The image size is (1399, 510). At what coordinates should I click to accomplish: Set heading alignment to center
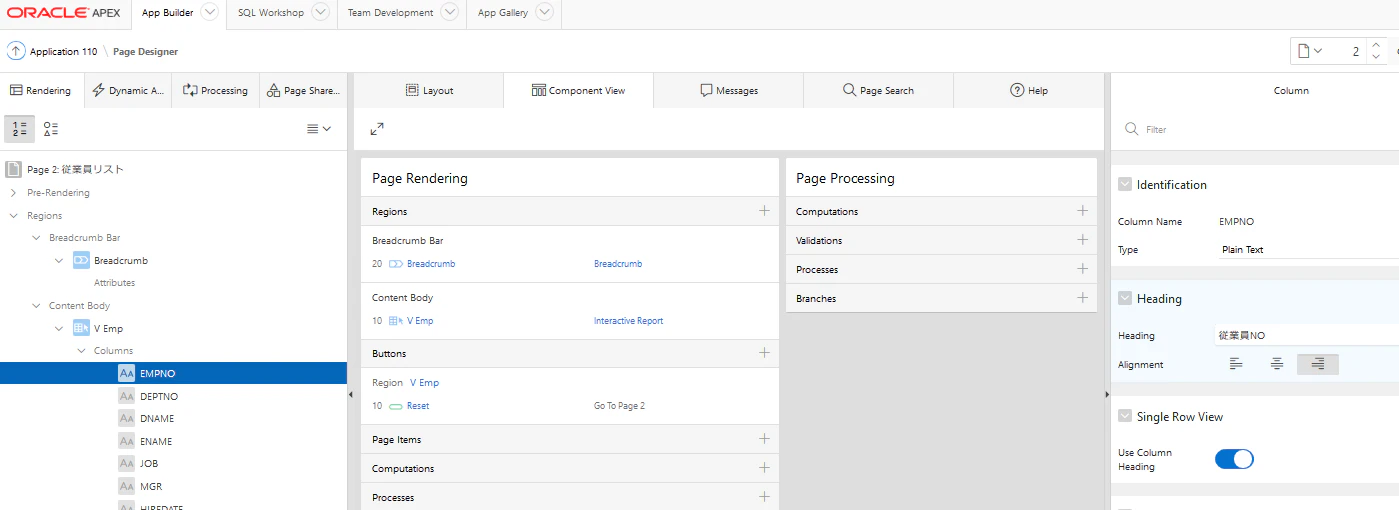(x=1277, y=364)
